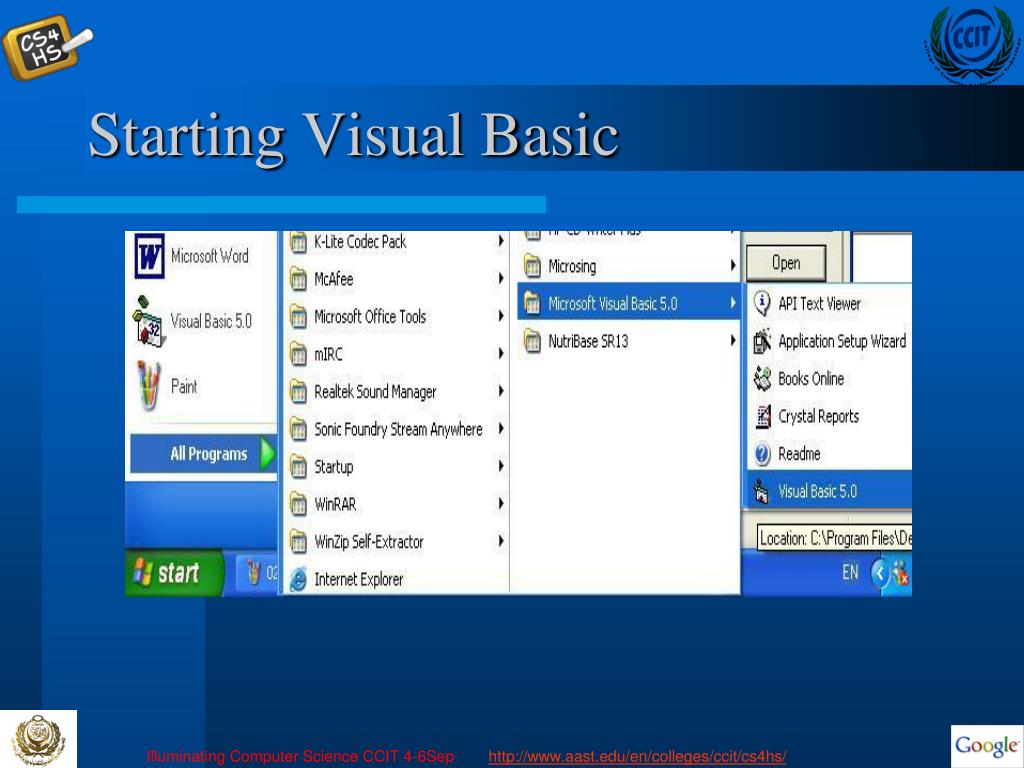The height and width of the screenshot is (768, 1024).
Task: Click the Realtek Sound Manager label
Action: tap(375, 392)
